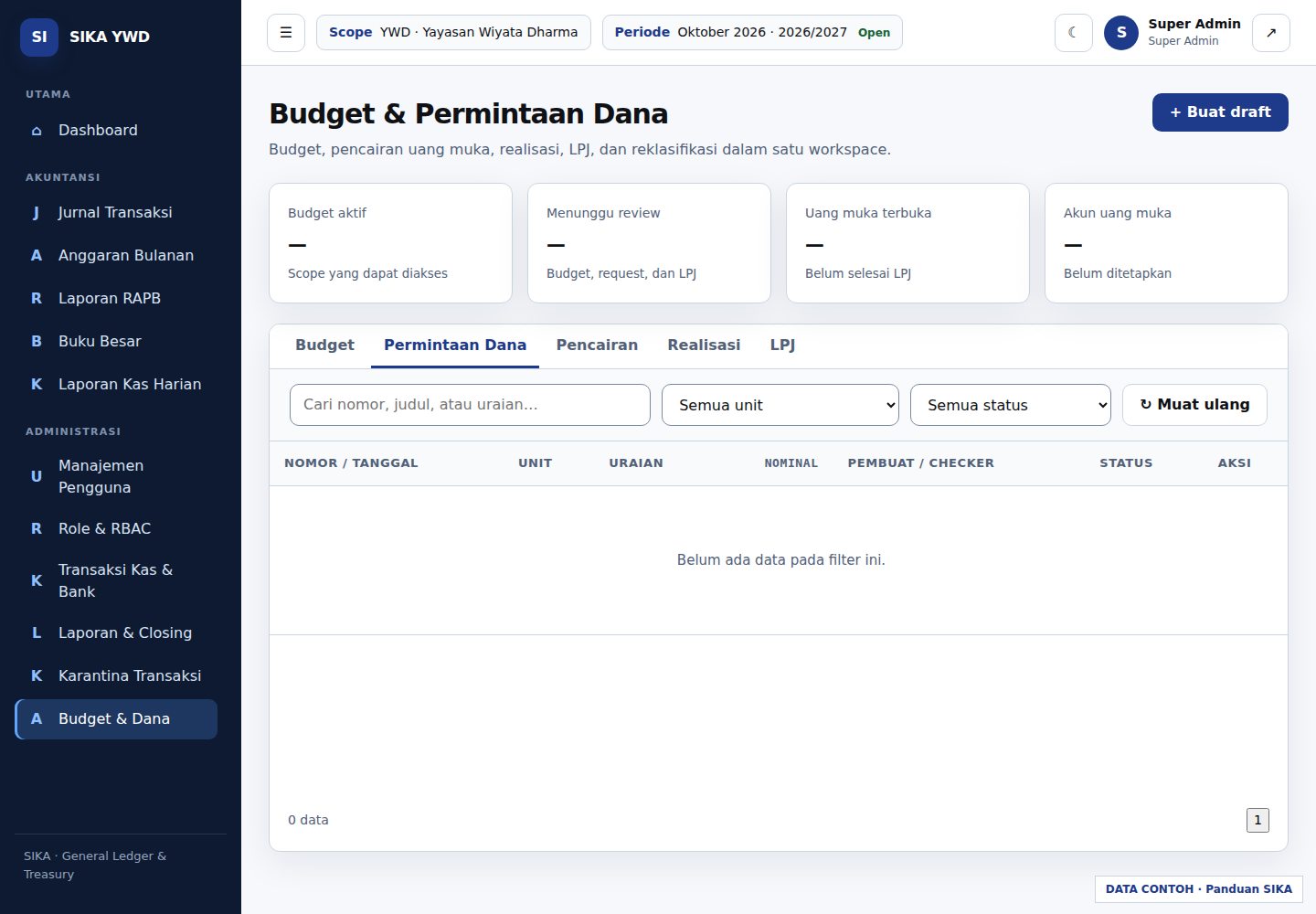Click the SIKA YWD brand title
The width and height of the screenshot is (1316, 914).
110,37
